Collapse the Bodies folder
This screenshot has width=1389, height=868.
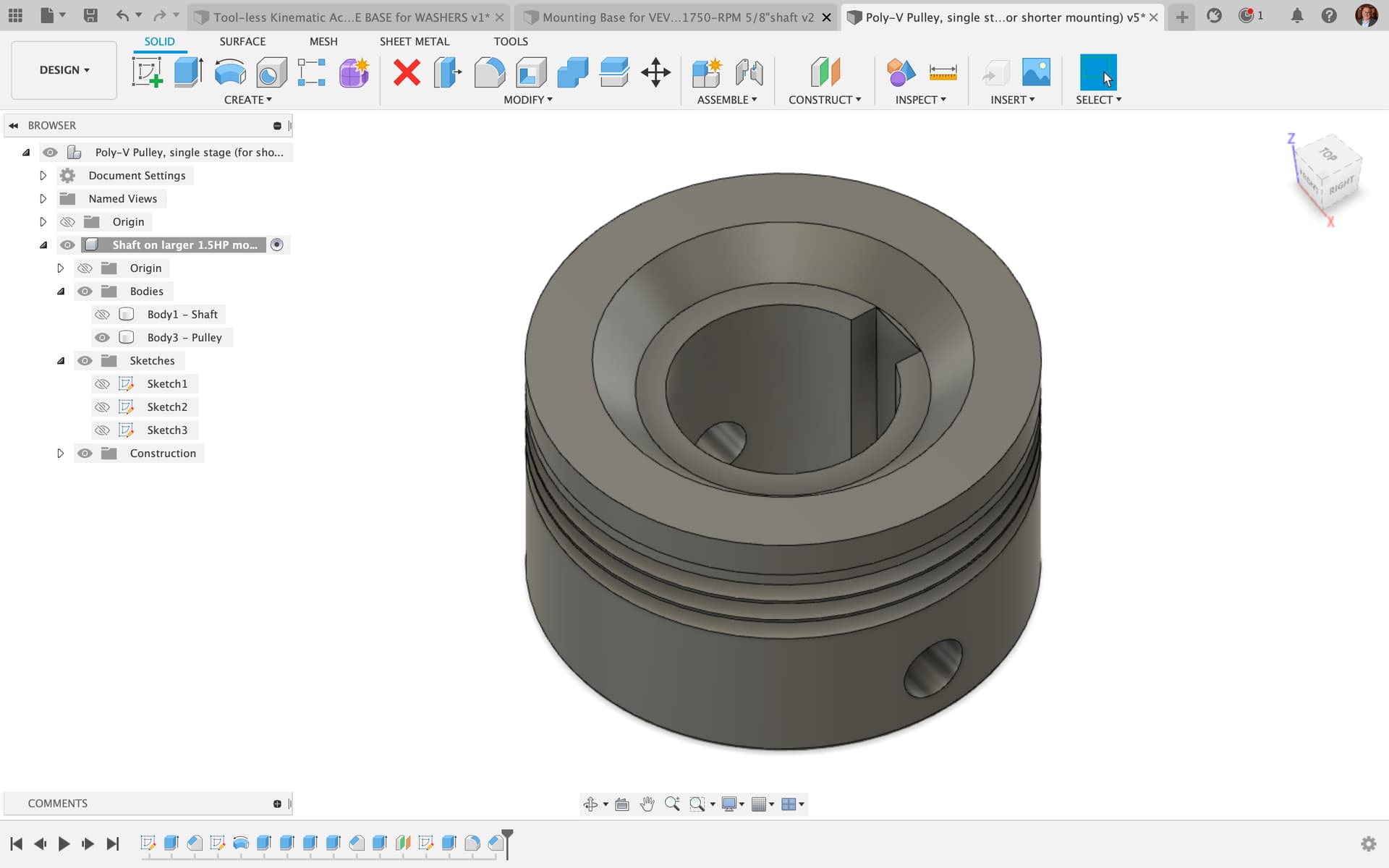pos(61,291)
